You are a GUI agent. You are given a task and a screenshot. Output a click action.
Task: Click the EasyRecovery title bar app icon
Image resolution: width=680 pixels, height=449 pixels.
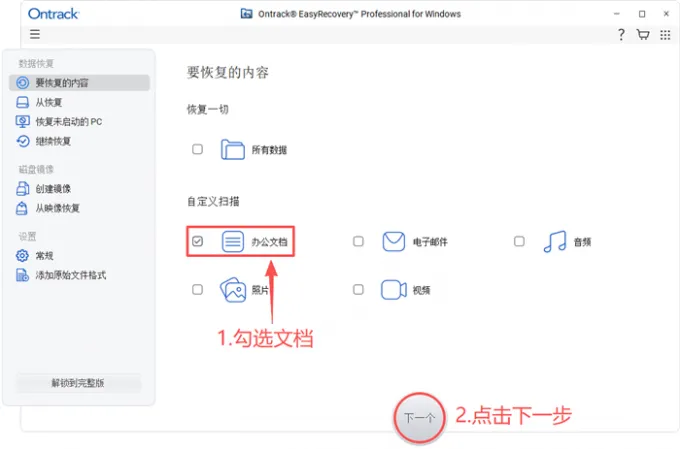(246, 13)
